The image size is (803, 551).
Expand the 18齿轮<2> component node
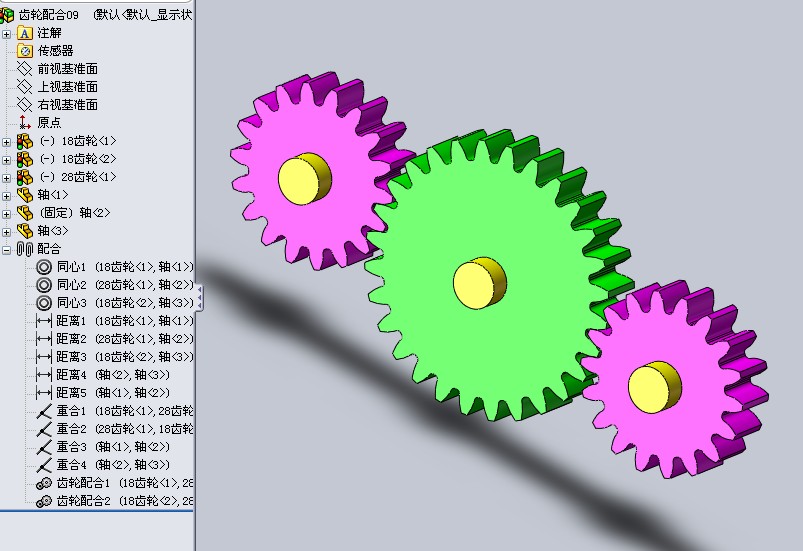(6, 160)
